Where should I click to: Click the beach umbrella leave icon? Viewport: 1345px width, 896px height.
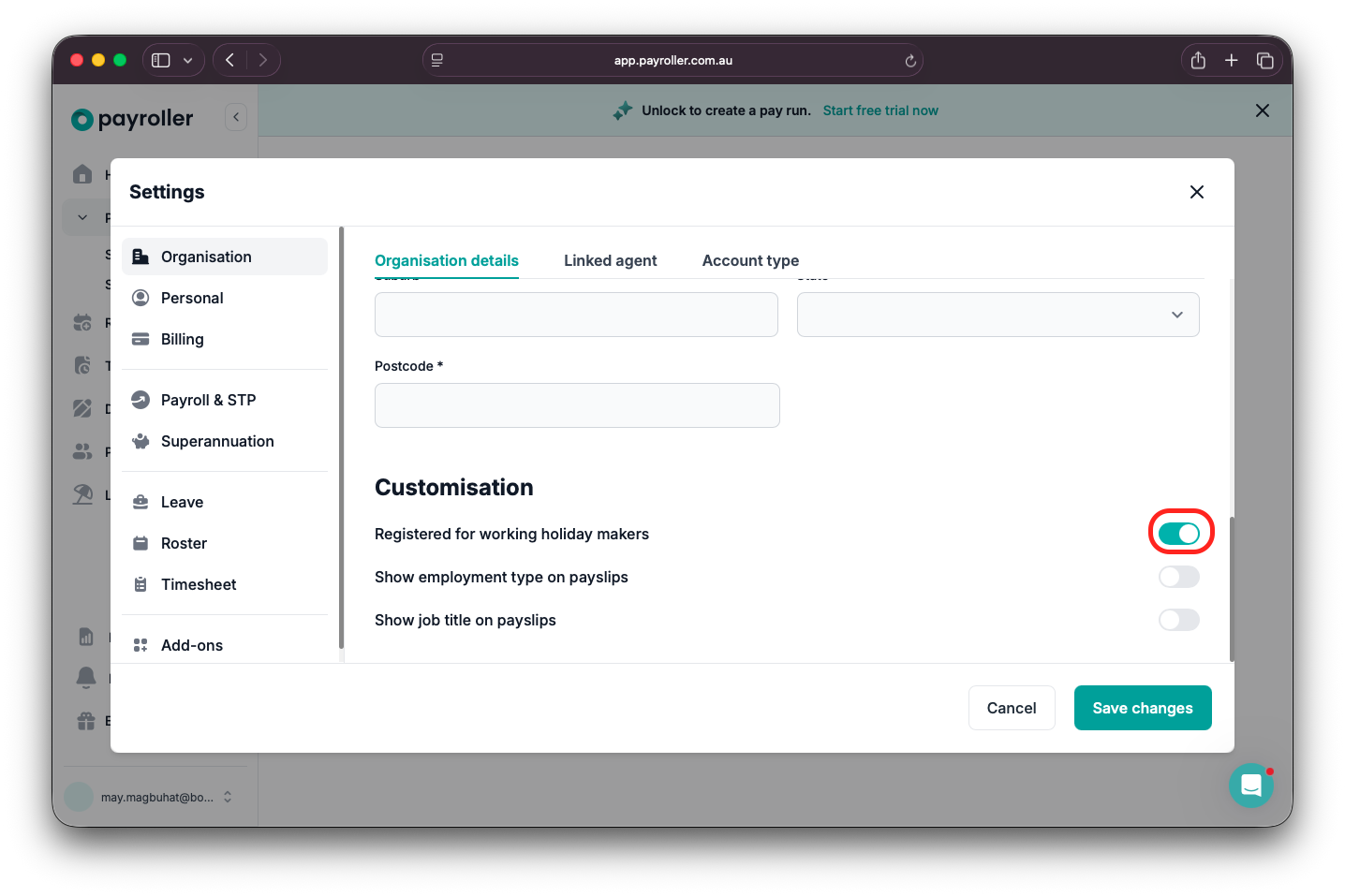pyautogui.click(x=82, y=494)
